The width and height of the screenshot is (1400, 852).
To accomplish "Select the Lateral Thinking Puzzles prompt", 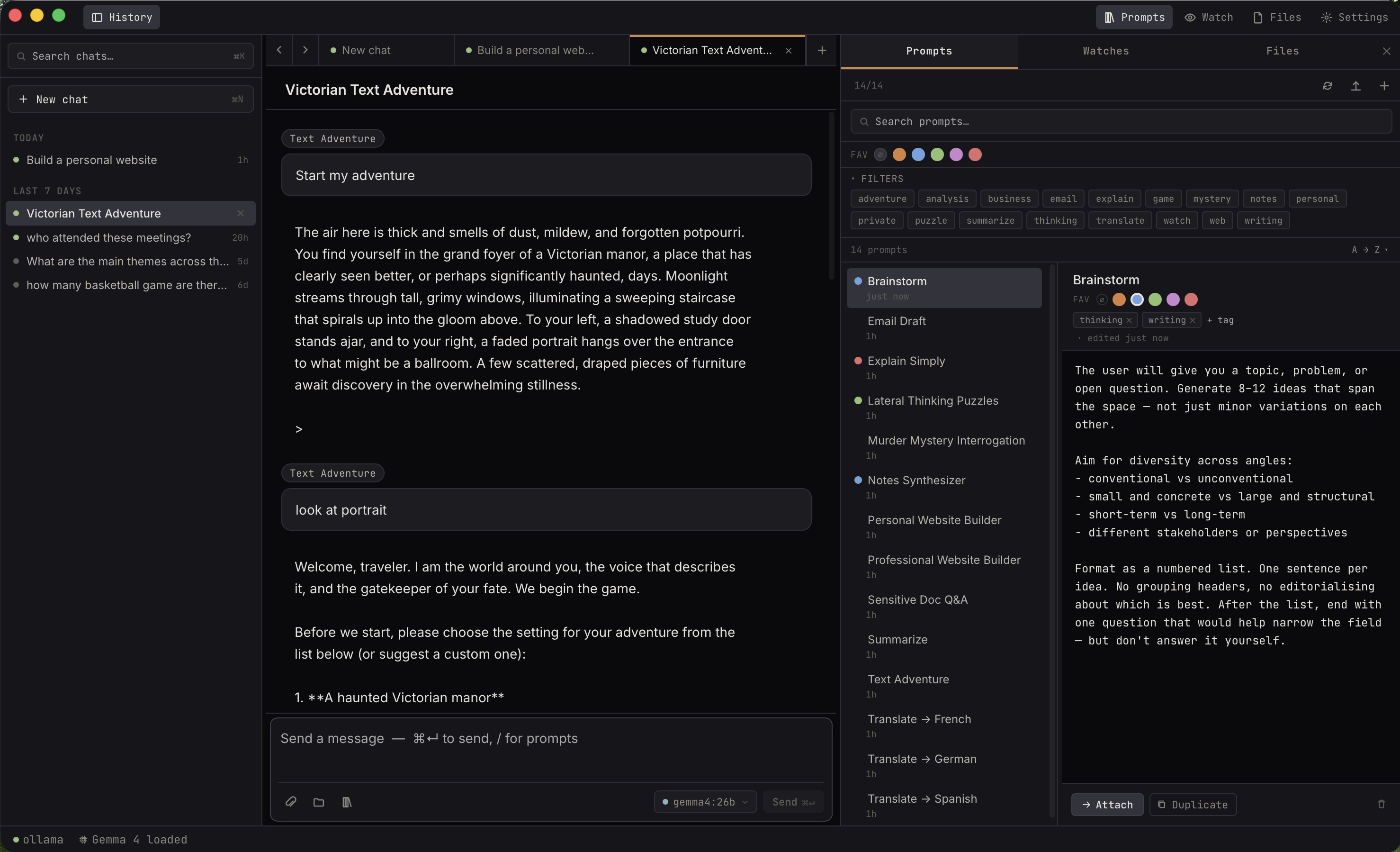I will pos(944,408).
